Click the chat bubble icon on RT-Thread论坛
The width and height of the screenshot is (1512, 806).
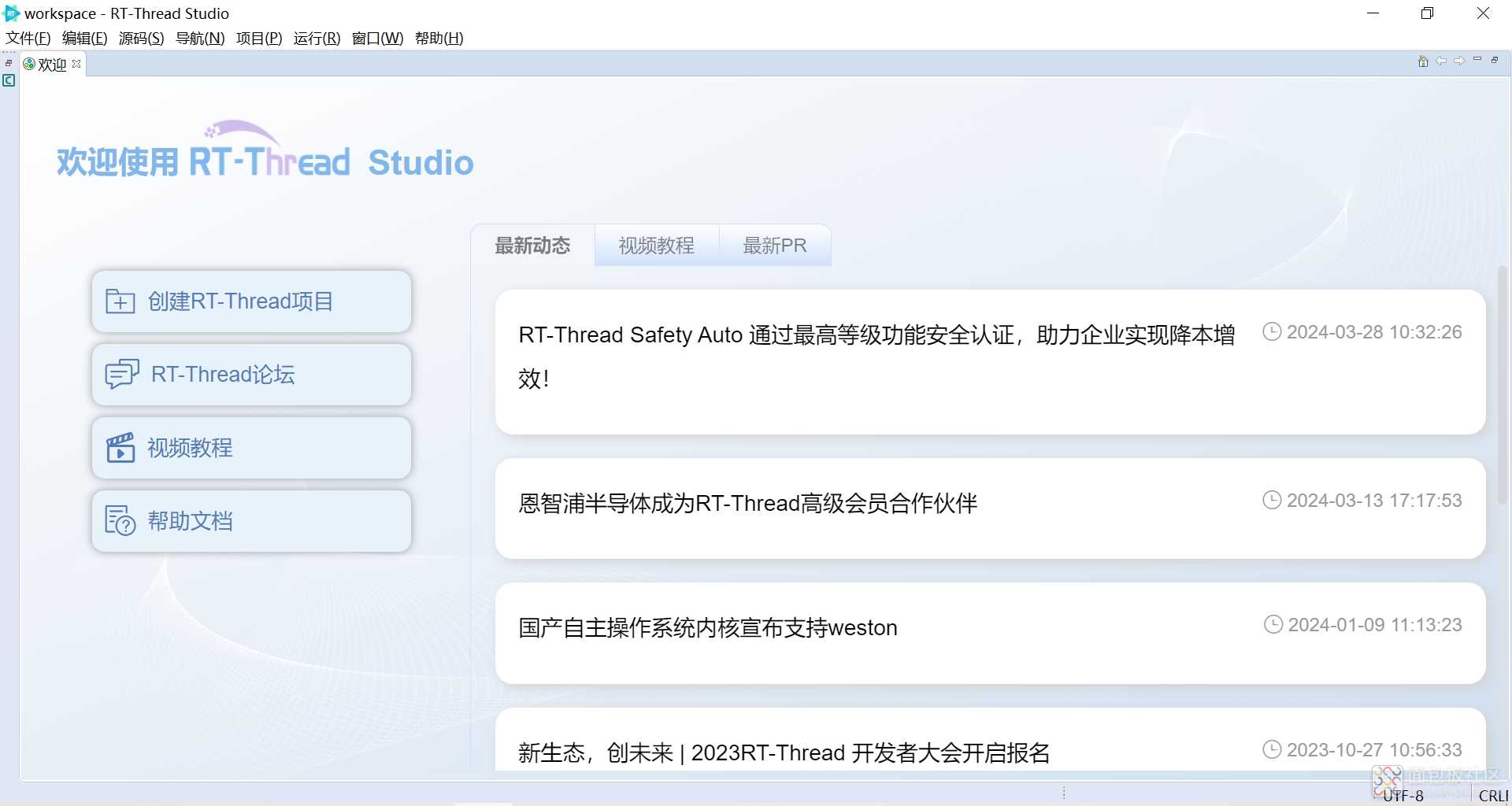(x=122, y=375)
